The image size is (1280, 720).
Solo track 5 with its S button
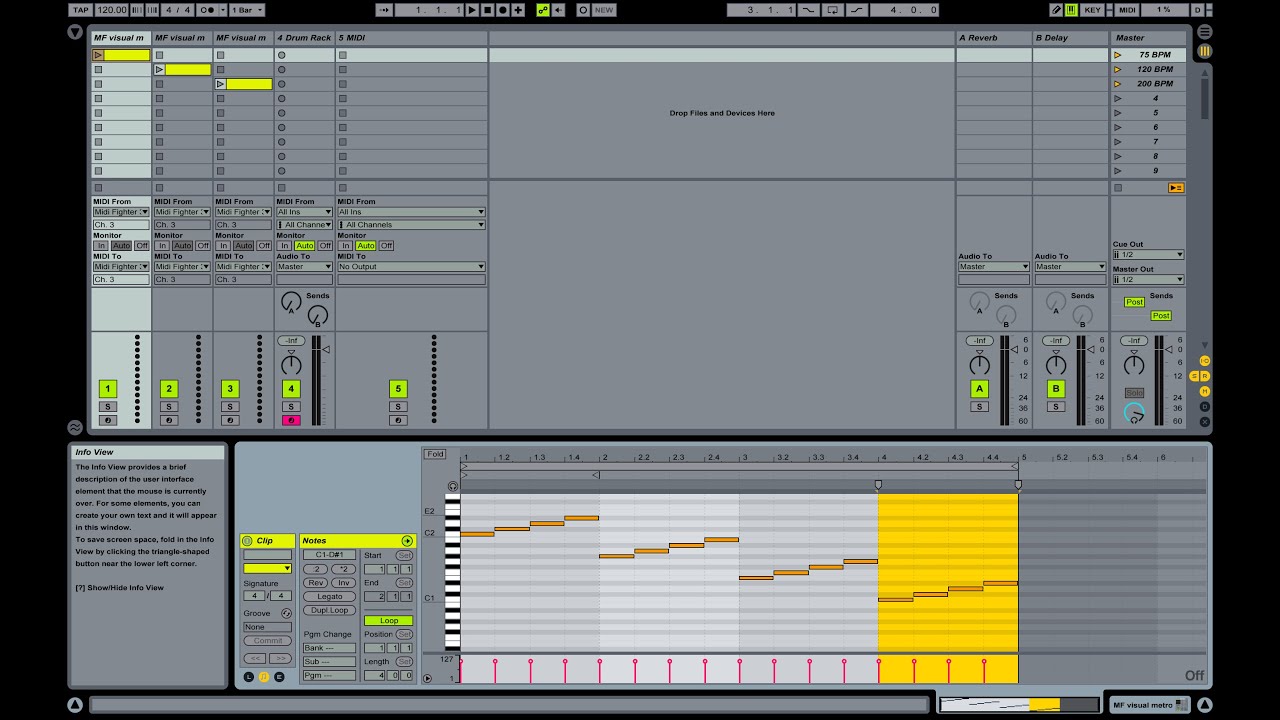(x=398, y=407)
